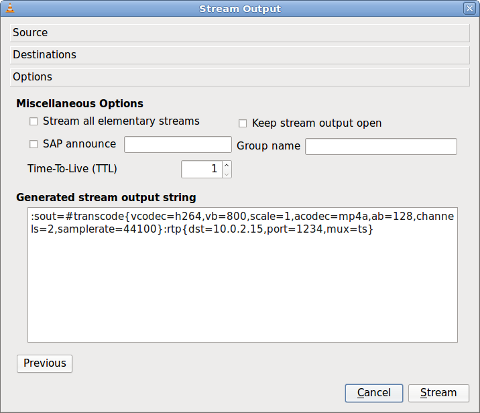The width and height of the screenshot is (480, 413).
Task: Close the Stream Output dialog
Action: pyautogui.click(x=469, y=8)
